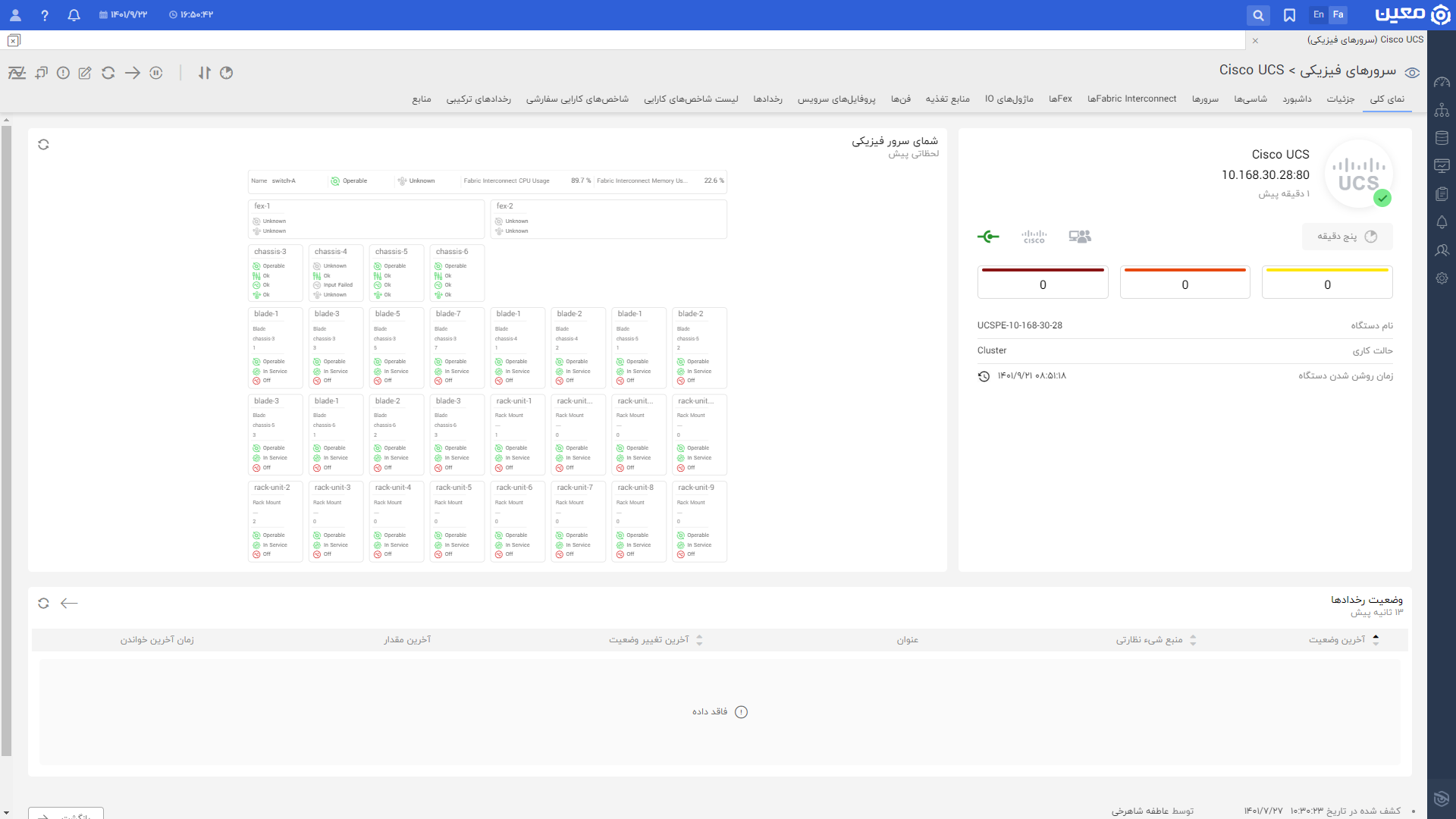Open the clipboard reports icon in the right sidebar
Viewport: 1456px width, 819px height.
pyautogui.click(x=1442, y=194)
